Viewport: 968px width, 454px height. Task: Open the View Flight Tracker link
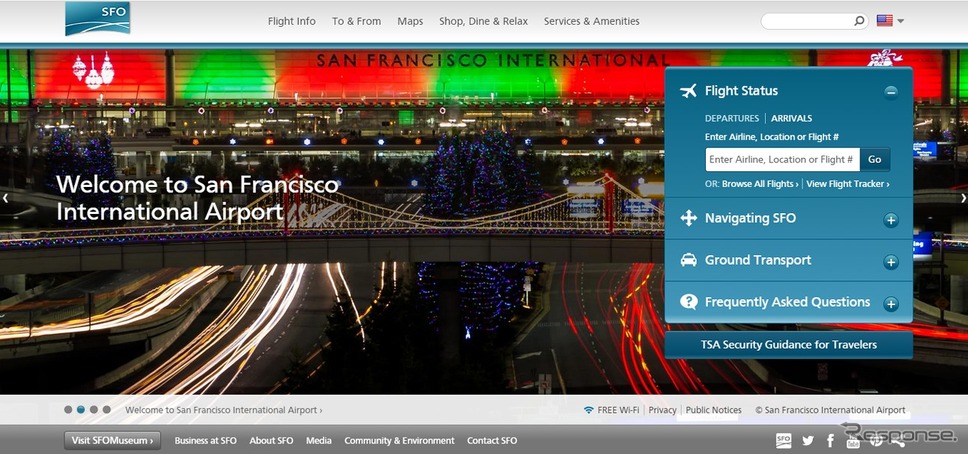pos(848,184)
